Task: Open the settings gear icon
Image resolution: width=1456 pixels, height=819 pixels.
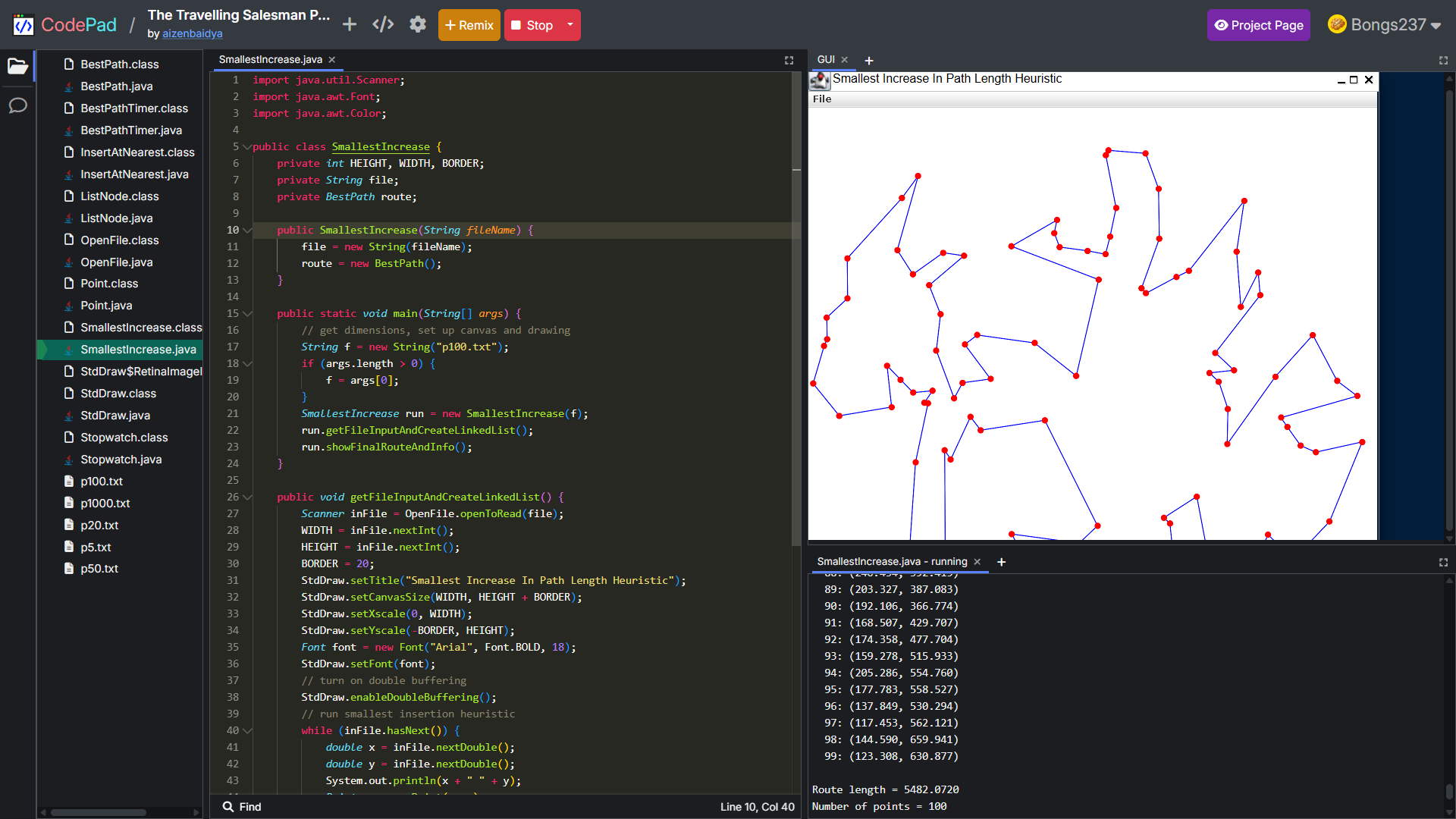Action: click(418, 25)
